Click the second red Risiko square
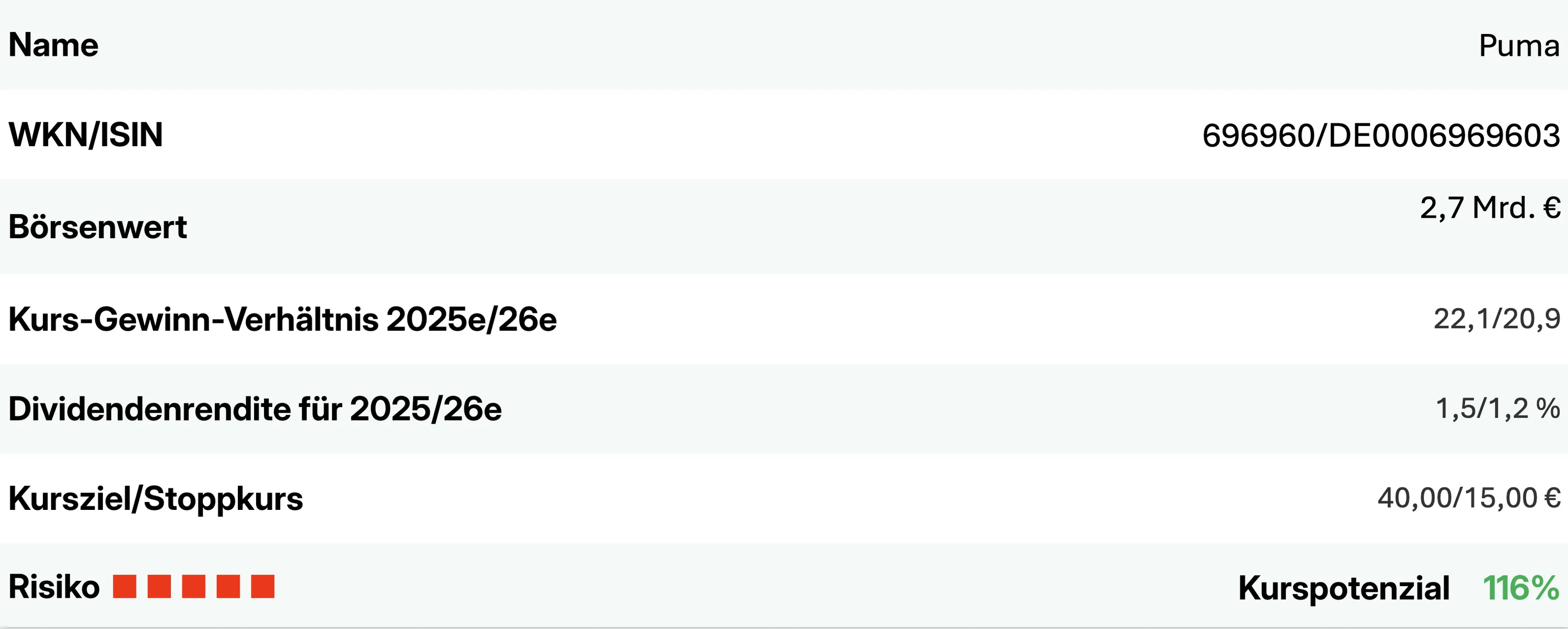 (159, 586)
